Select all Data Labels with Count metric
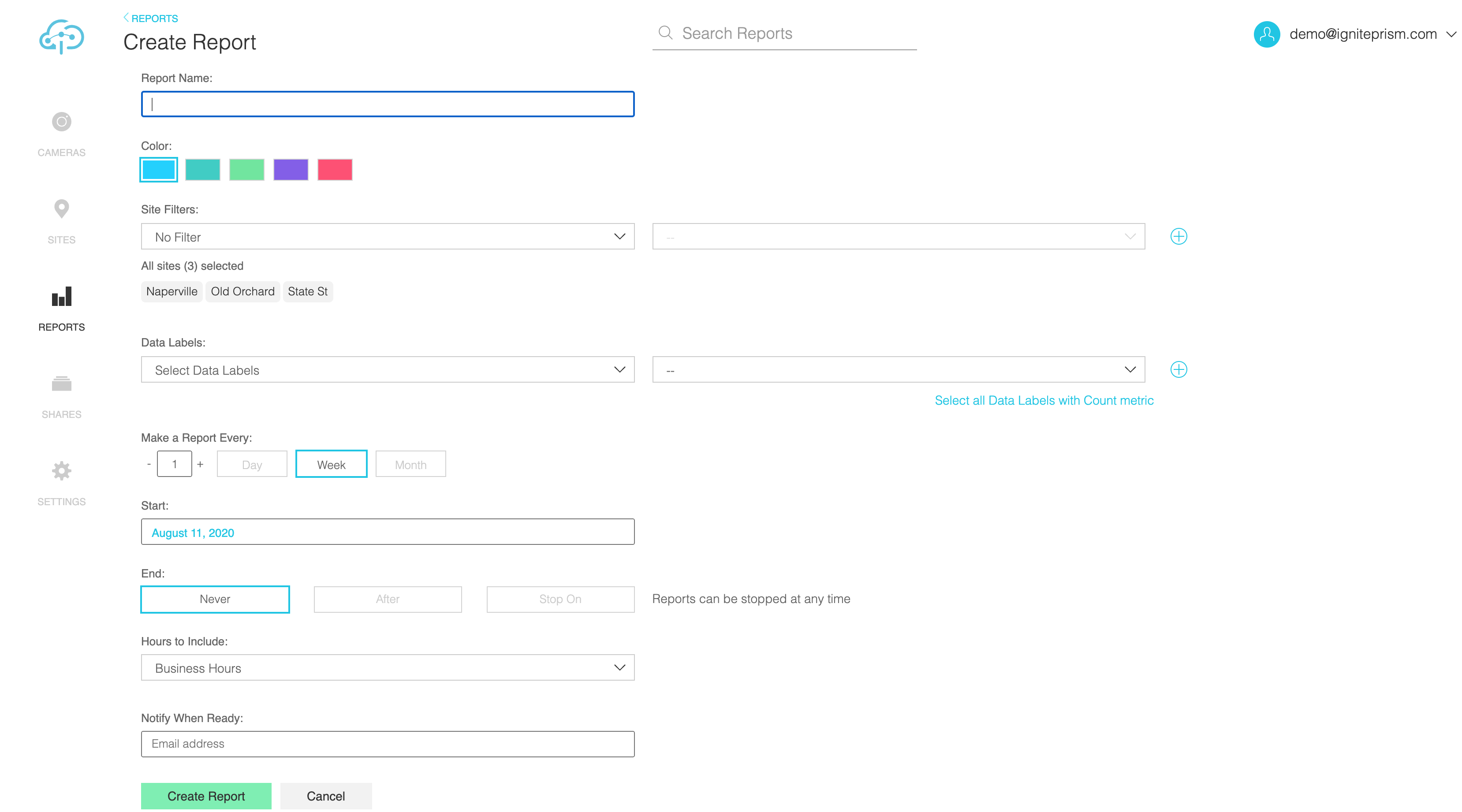The height and width of the screenshot is (812, 1462). coord(1044,401)
